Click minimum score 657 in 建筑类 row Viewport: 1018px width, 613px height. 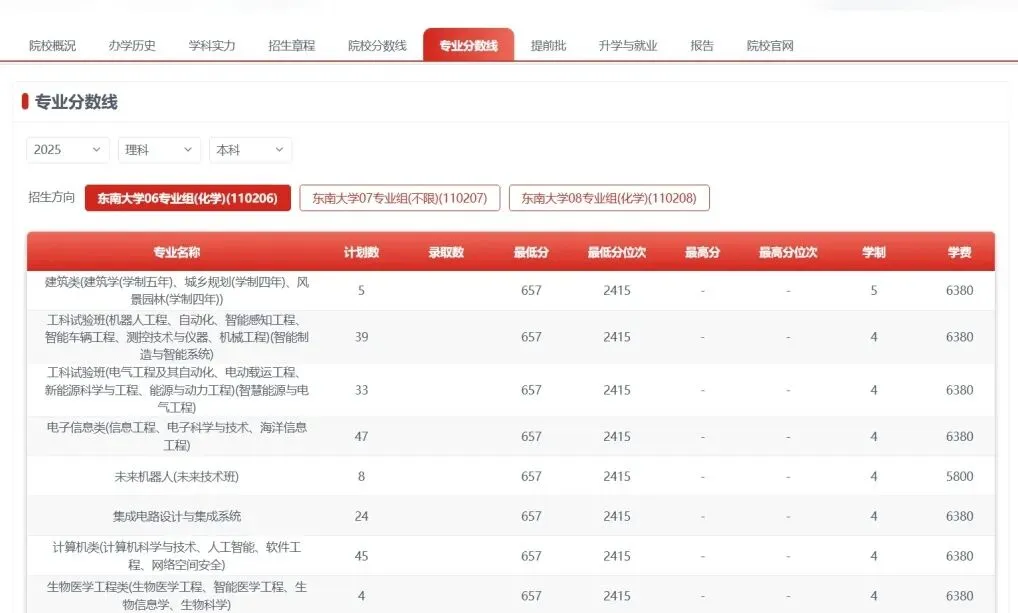531,290
